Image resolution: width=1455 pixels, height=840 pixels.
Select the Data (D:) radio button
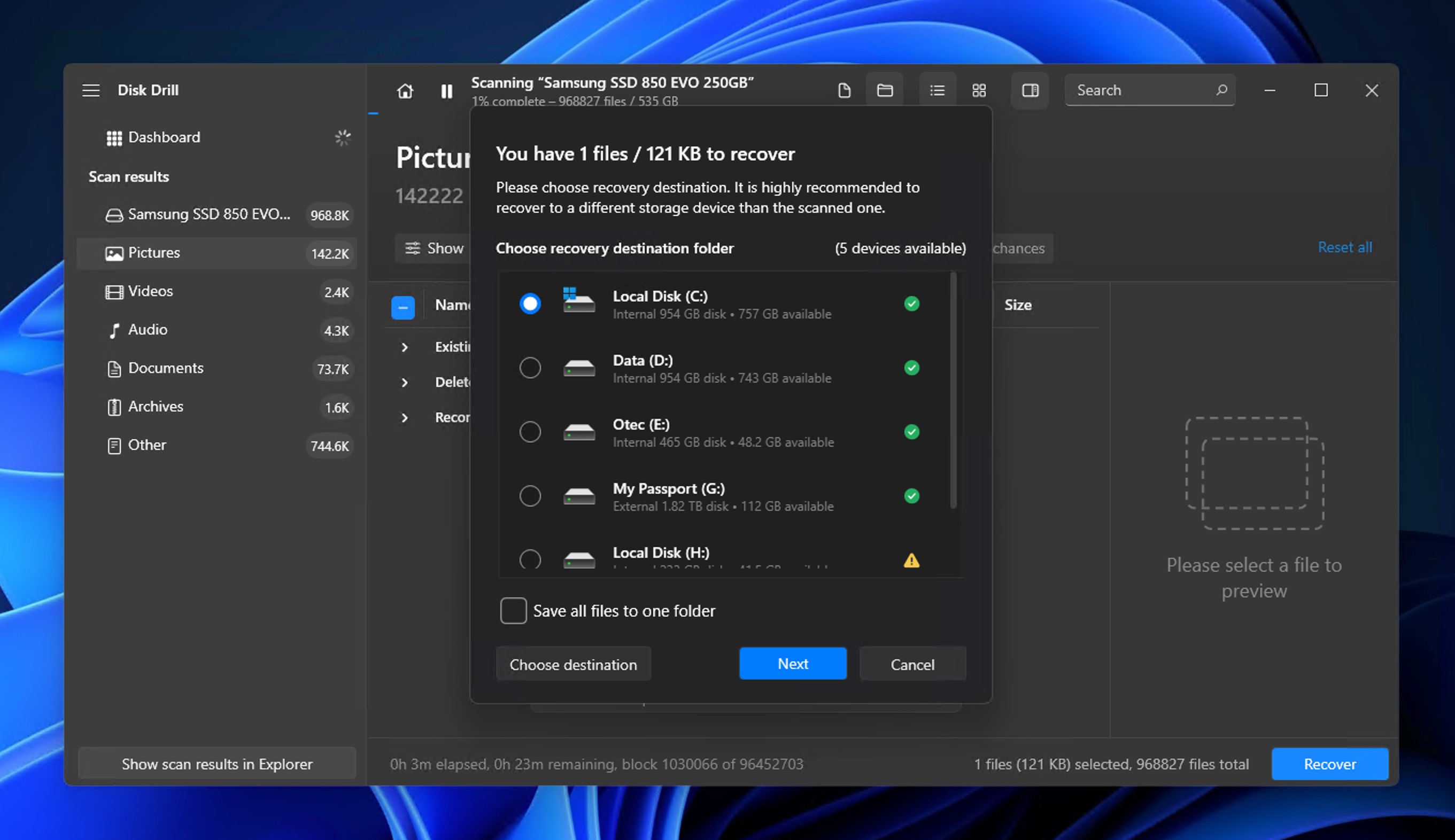point(530,368)
